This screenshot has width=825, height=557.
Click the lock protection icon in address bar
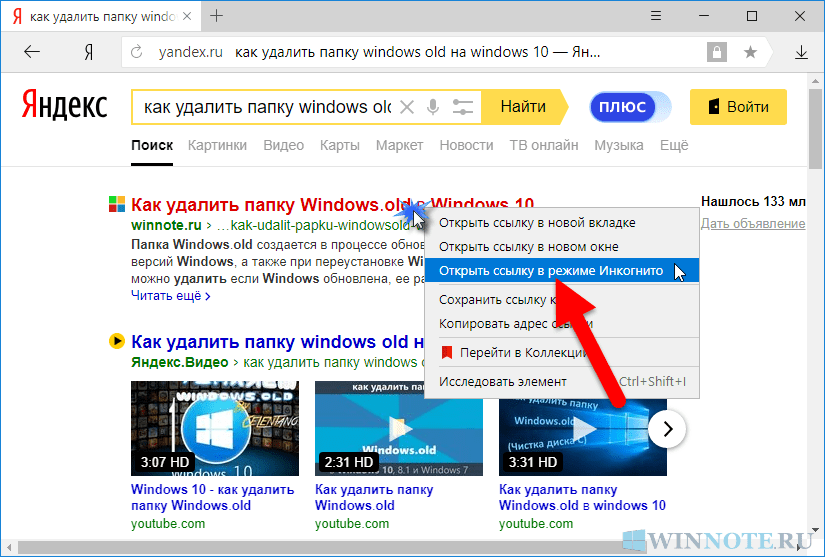coord(716,52)
